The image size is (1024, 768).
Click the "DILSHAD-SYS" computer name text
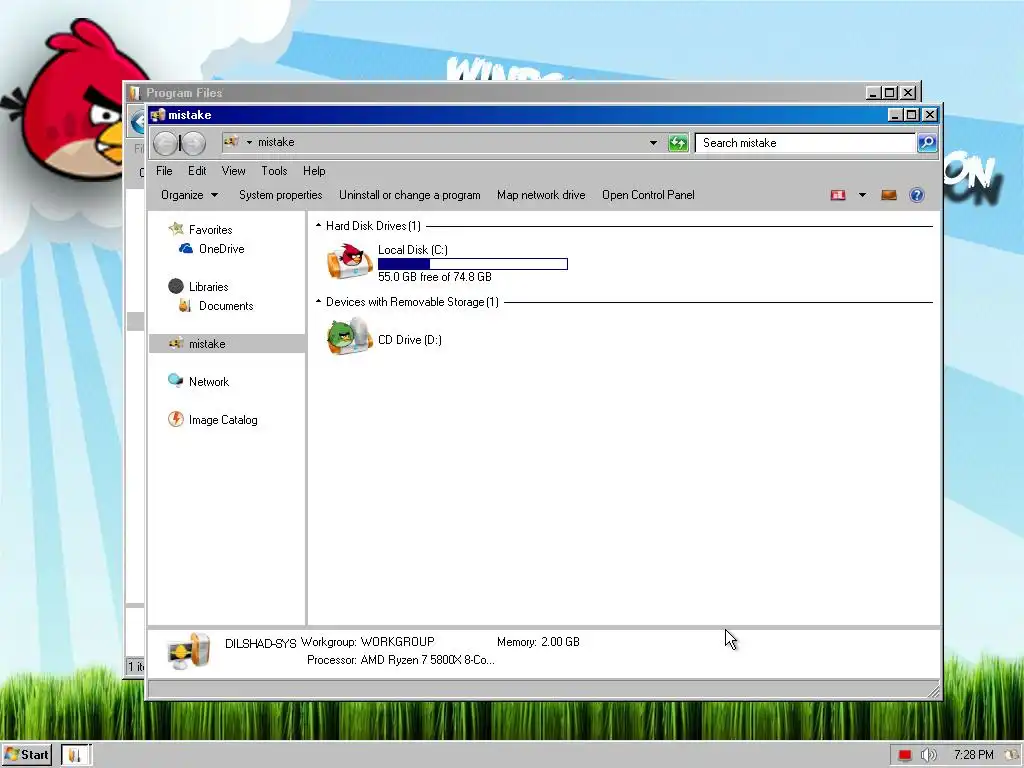click(x=261, y=643)
